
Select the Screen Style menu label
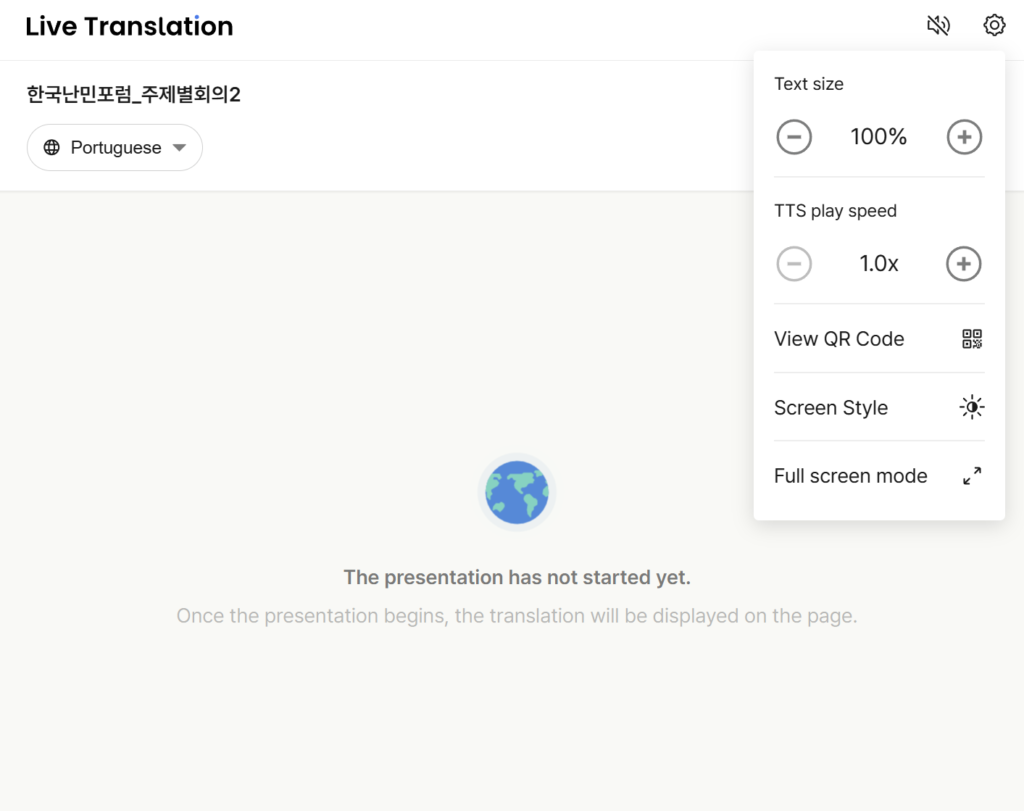point(831,408)
